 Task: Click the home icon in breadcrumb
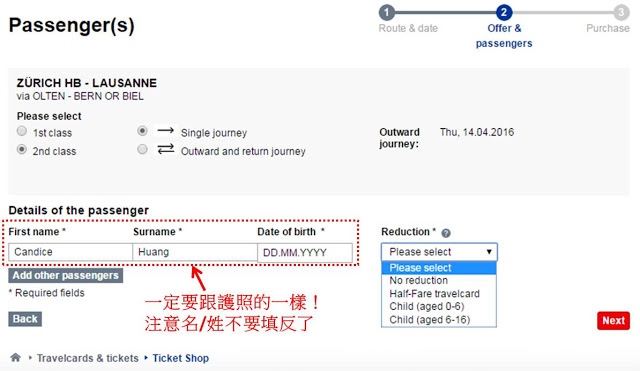[16, 358]
